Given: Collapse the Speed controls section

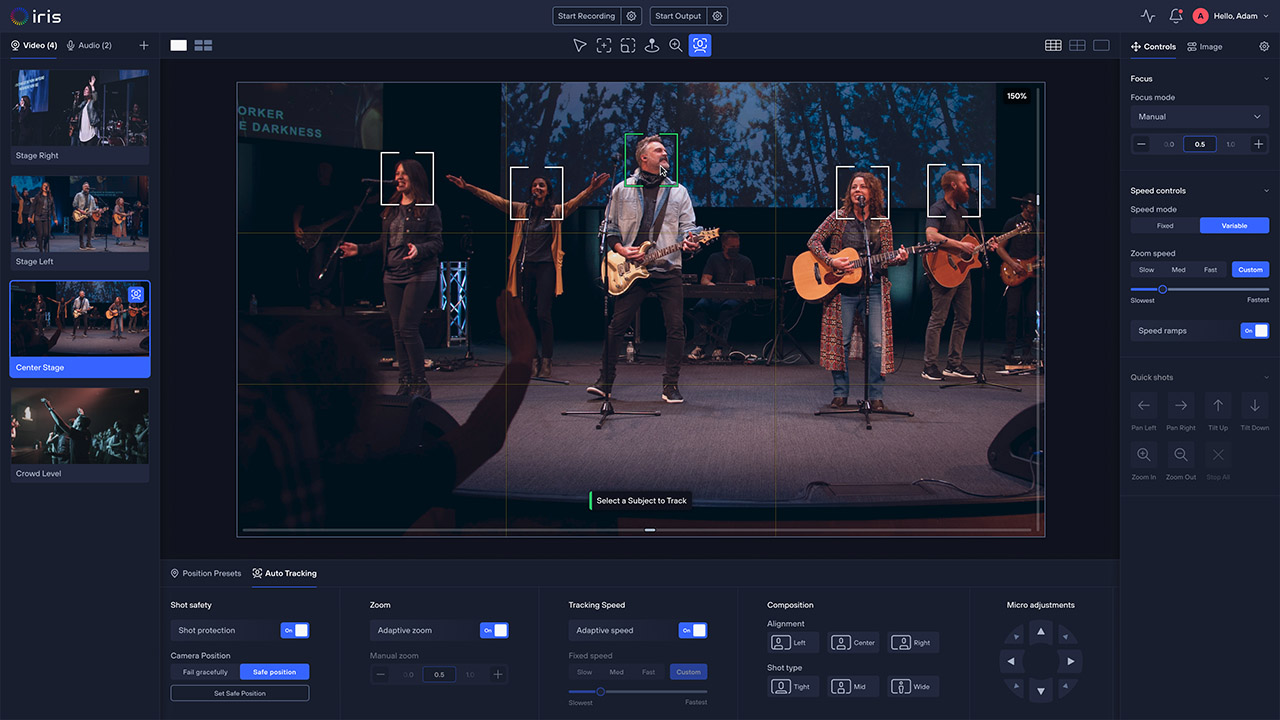Looking at the screenshot, I should 1266,191.
